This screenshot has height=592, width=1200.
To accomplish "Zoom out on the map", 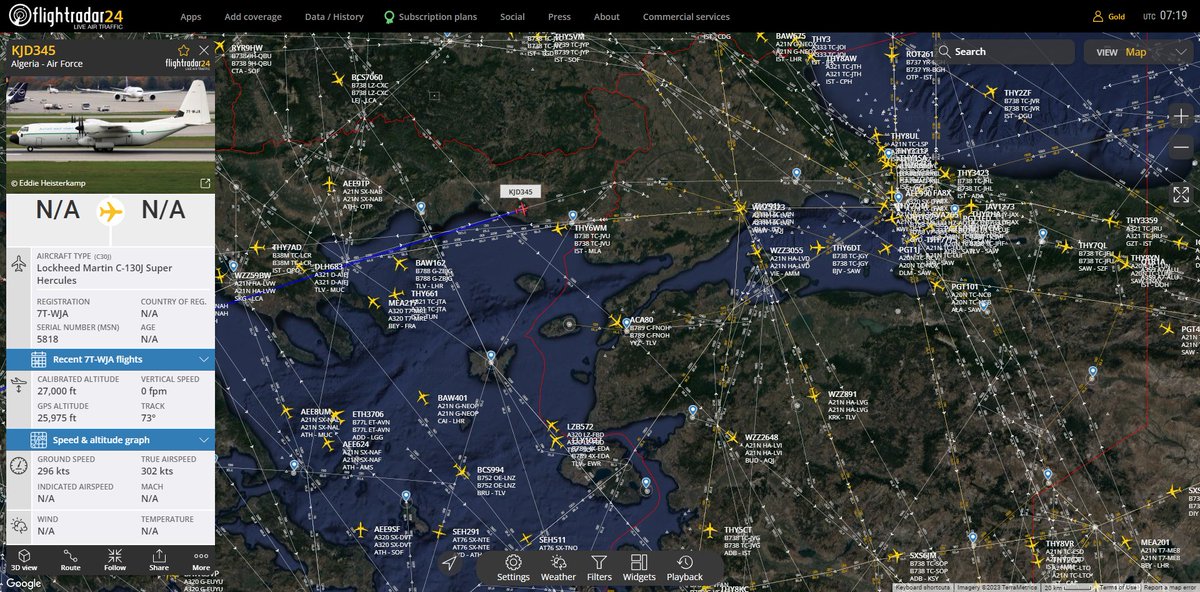I will (1182, 147).
